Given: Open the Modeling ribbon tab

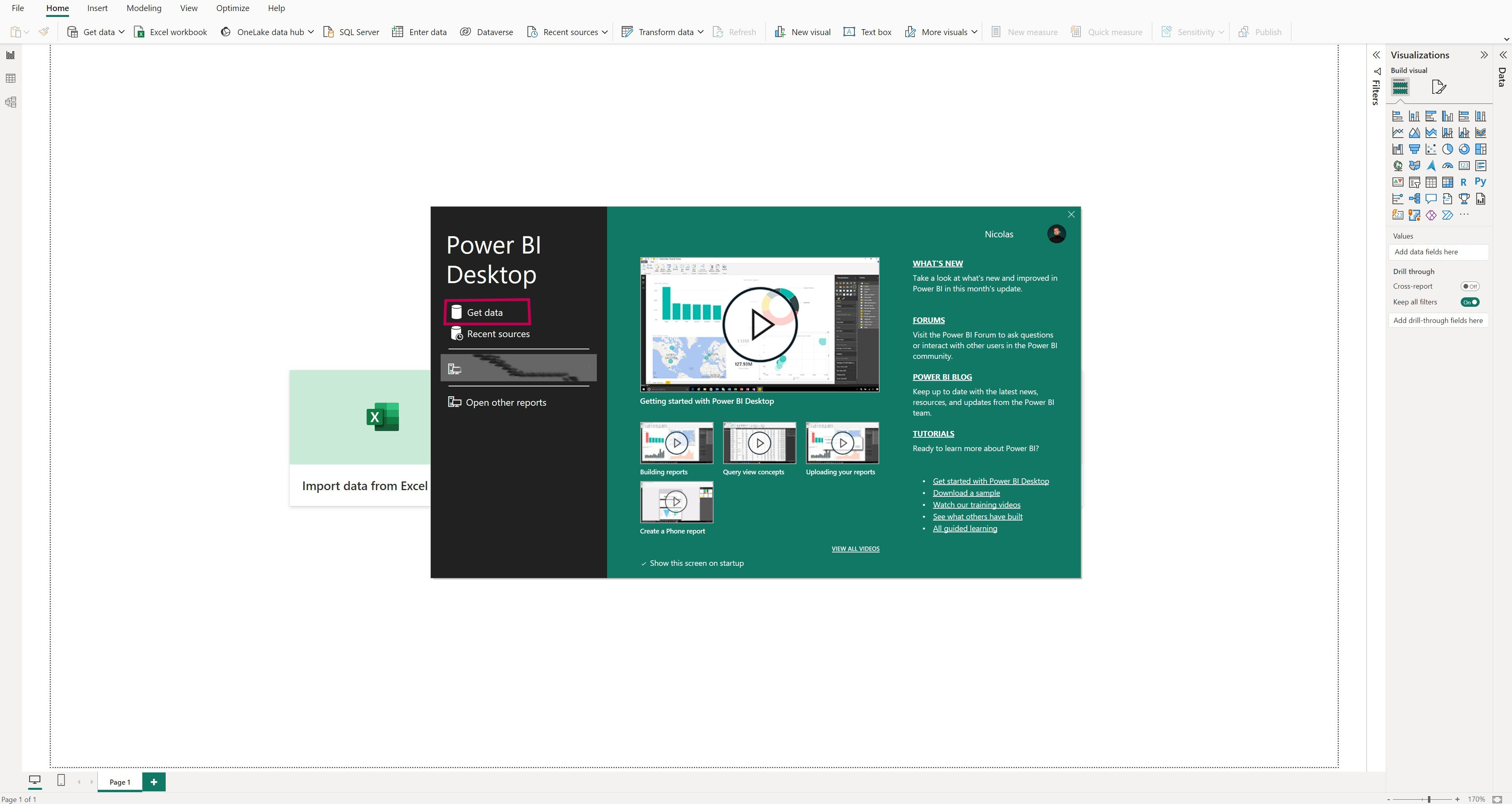Looking at the screenshot, I should point(144,8).
